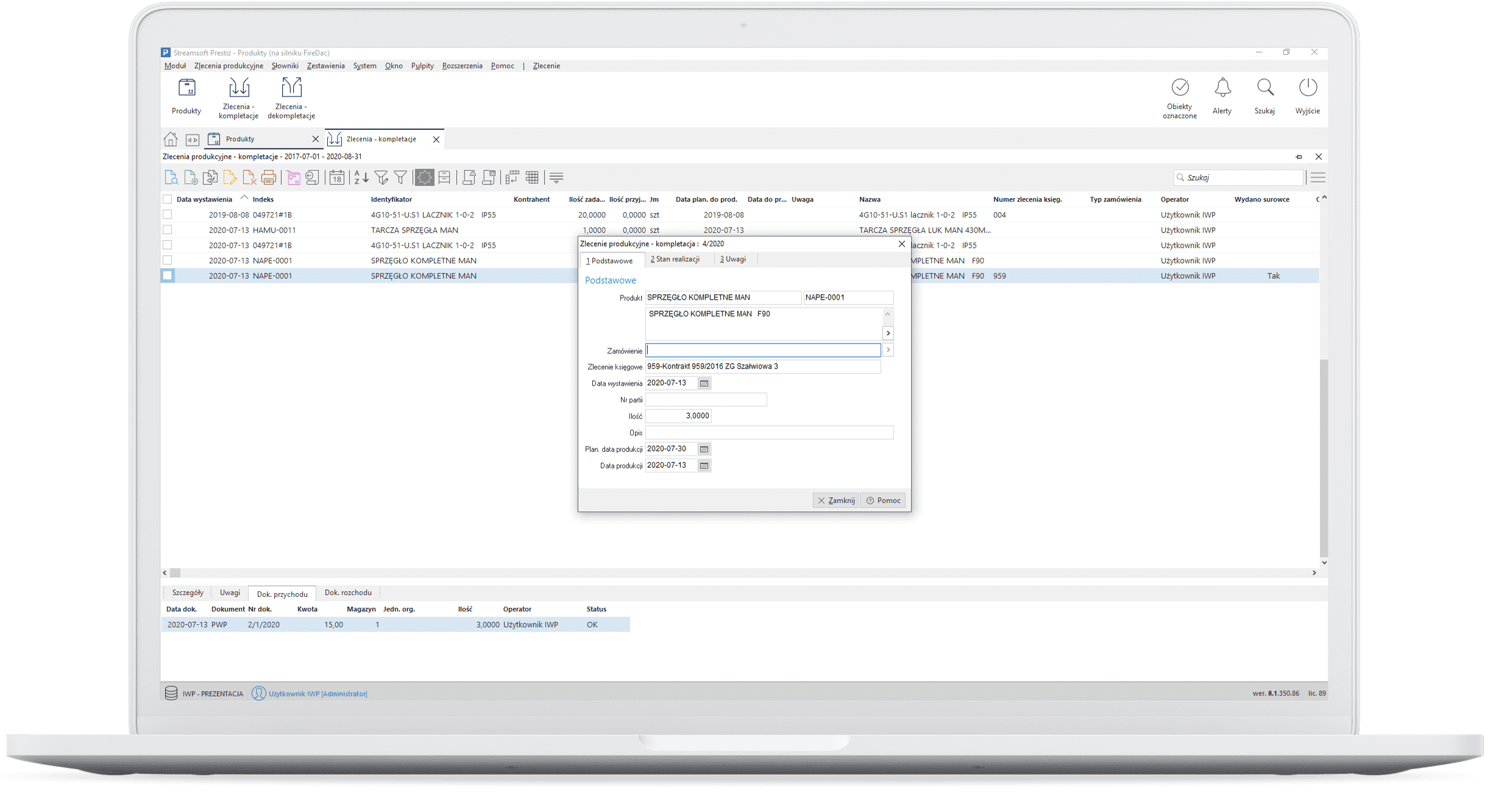The height and width of the screenshot is (812, 1493).
Task: Click the copy document toolbar icon
Action: pyautogui.click(x=210, y=178)
